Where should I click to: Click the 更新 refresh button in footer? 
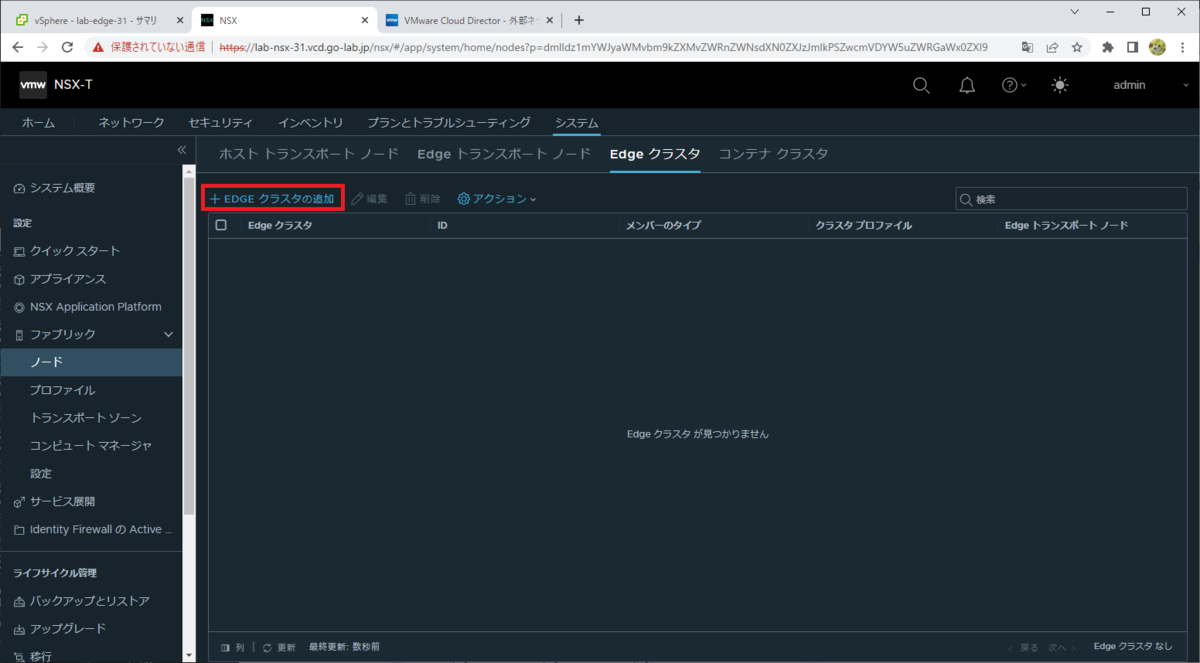pos(279,648)
